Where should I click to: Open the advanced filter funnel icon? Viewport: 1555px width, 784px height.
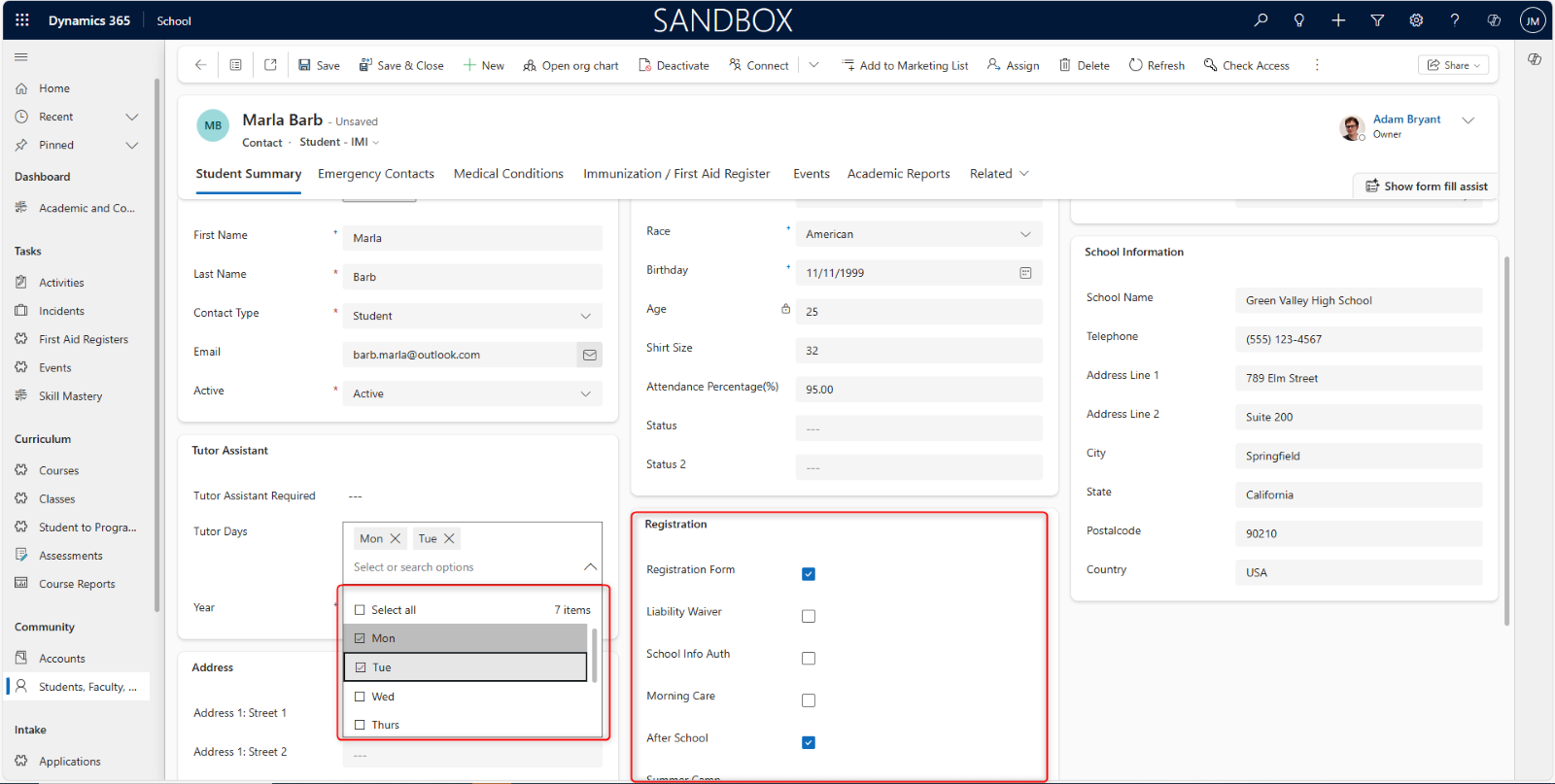click(x=1377, y=19)
